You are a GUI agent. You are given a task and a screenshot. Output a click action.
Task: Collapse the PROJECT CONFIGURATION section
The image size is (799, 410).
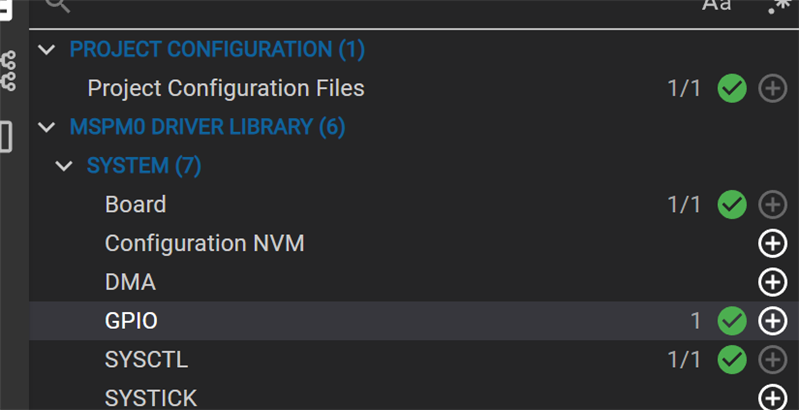click(46, 49)
